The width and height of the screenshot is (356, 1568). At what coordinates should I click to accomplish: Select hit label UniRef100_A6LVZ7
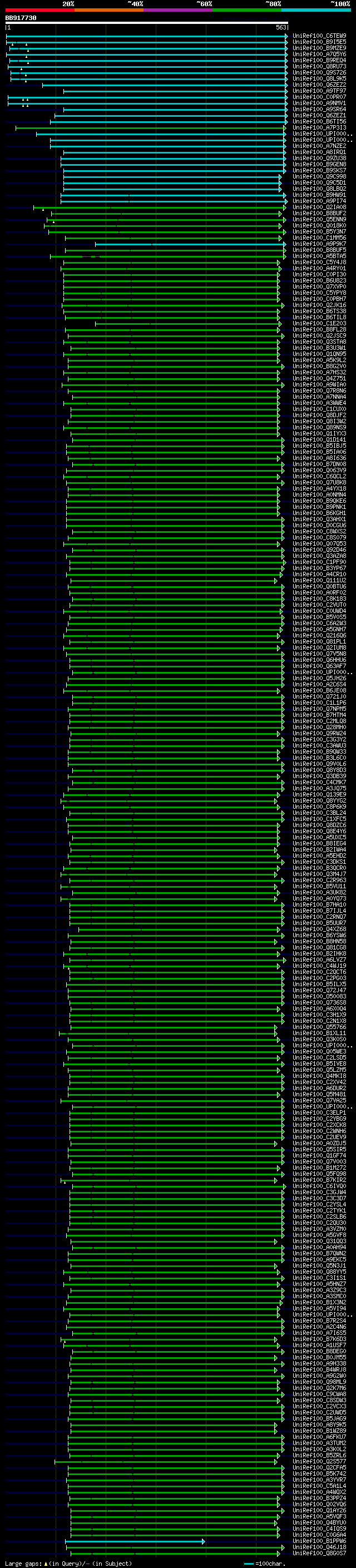pyautogui.click(x=319, y=960)
